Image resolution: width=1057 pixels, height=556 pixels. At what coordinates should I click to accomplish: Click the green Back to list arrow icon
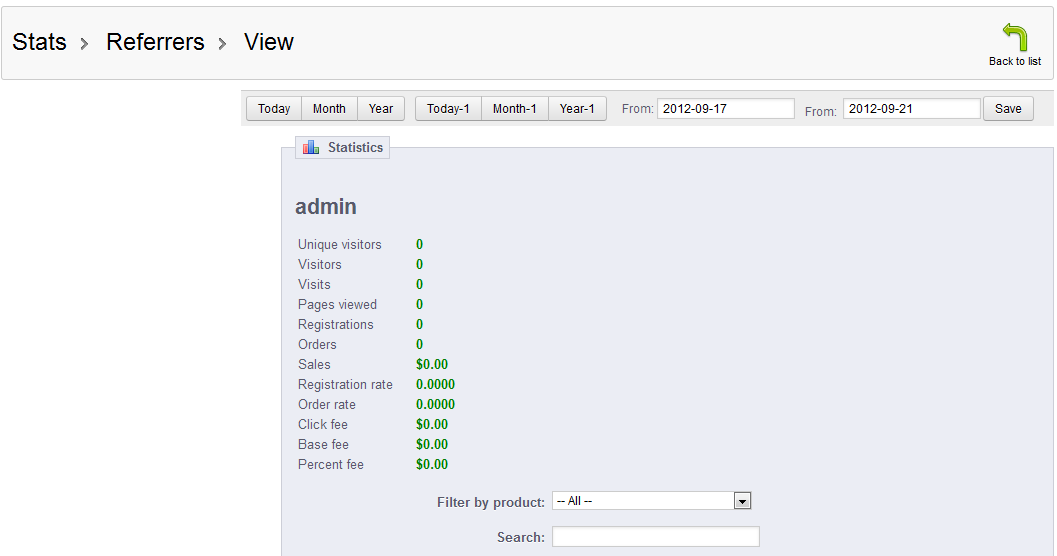coord(1014,38)
